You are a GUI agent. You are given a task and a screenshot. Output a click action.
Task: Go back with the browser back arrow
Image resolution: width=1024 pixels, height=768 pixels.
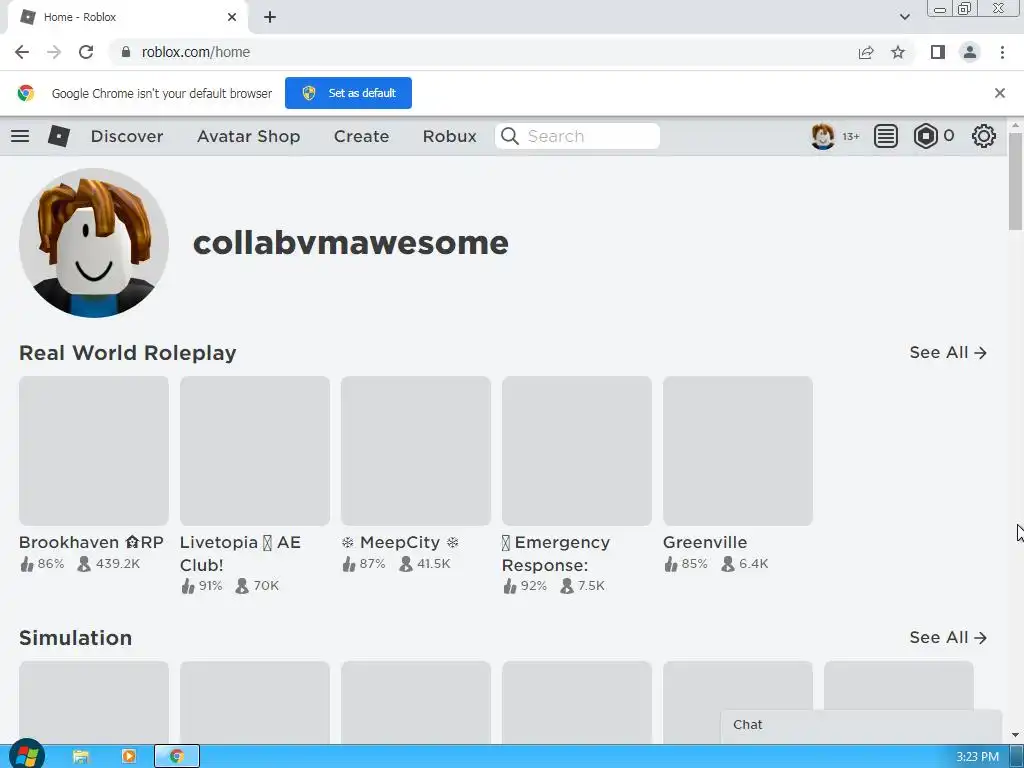(x=22, y=52)
